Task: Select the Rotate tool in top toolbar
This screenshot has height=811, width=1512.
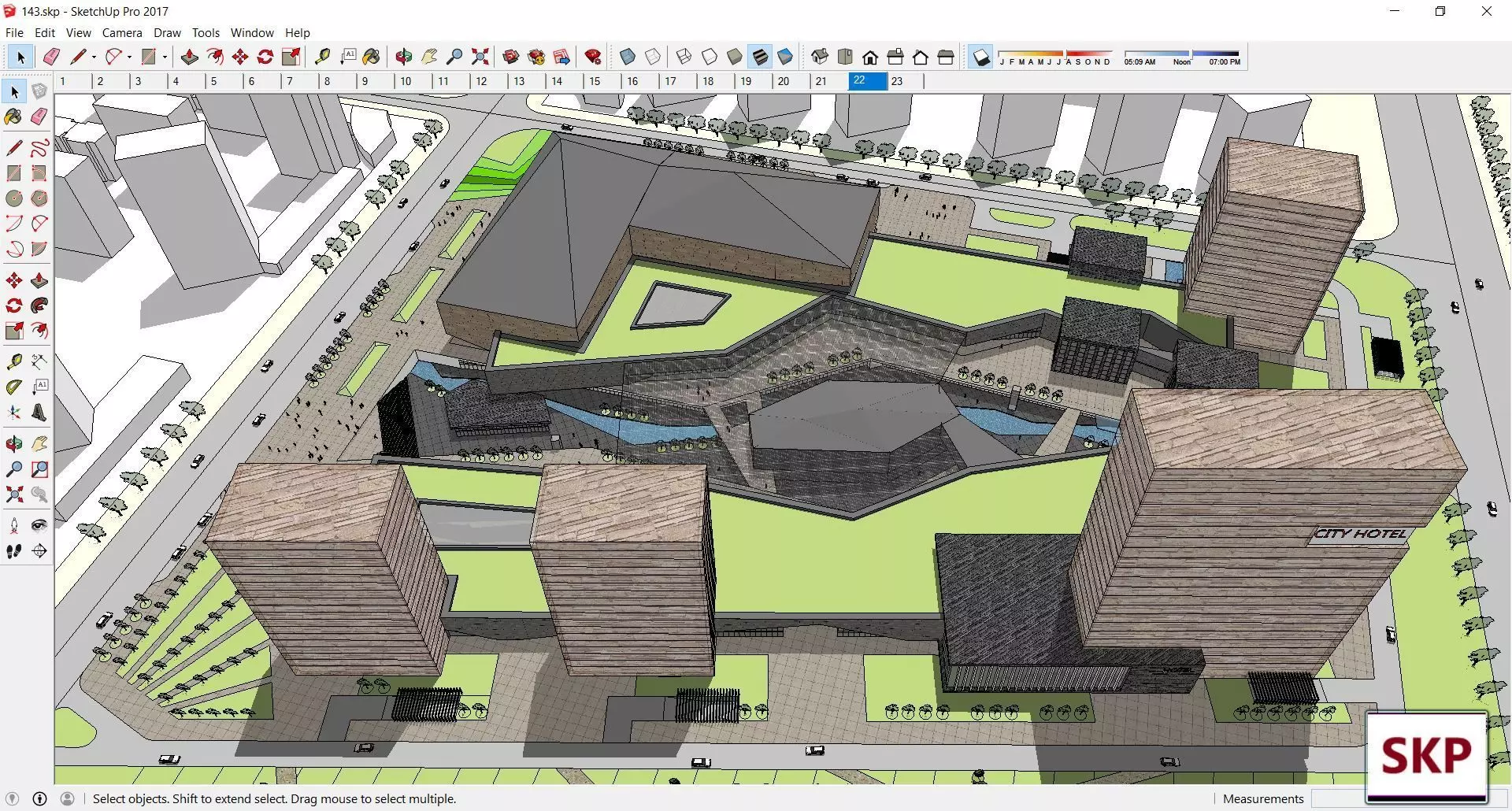Action: 265,57
